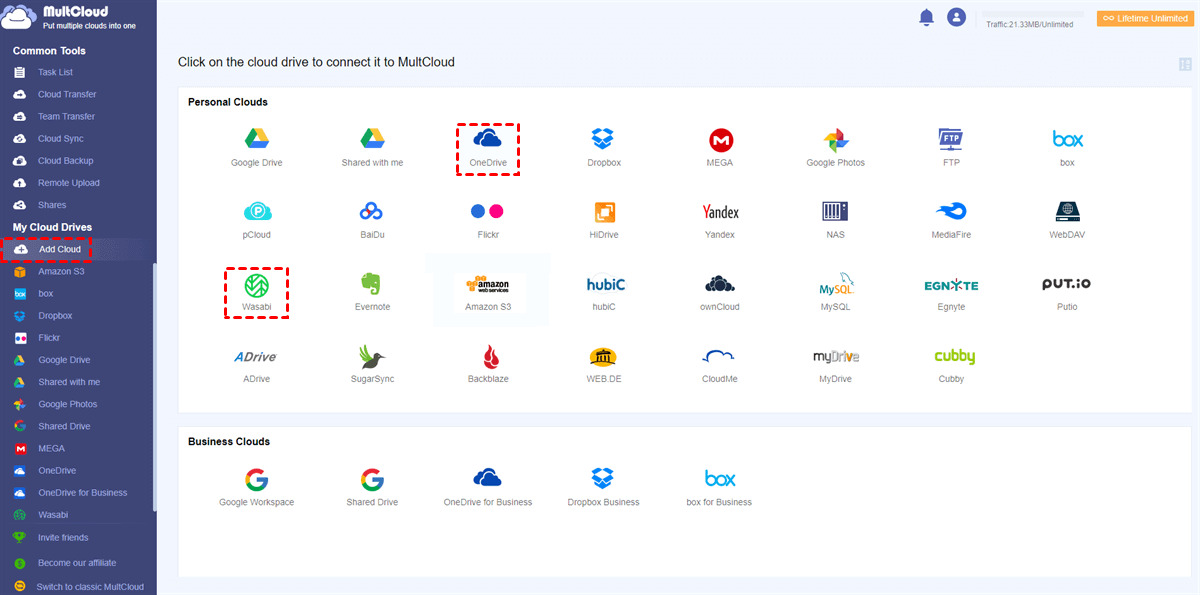Select the HiDrive cloud icon
The height and width of the screenshot is (595, 1200).
tap(604, 219)
